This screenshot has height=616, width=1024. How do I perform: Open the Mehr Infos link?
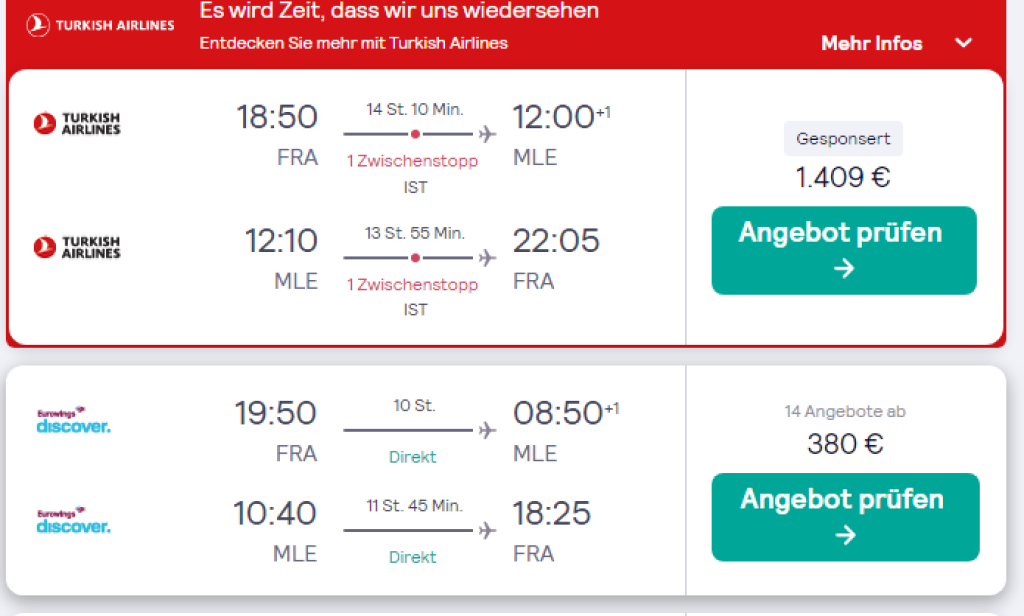pyautogui.click(x=871, y=43)
